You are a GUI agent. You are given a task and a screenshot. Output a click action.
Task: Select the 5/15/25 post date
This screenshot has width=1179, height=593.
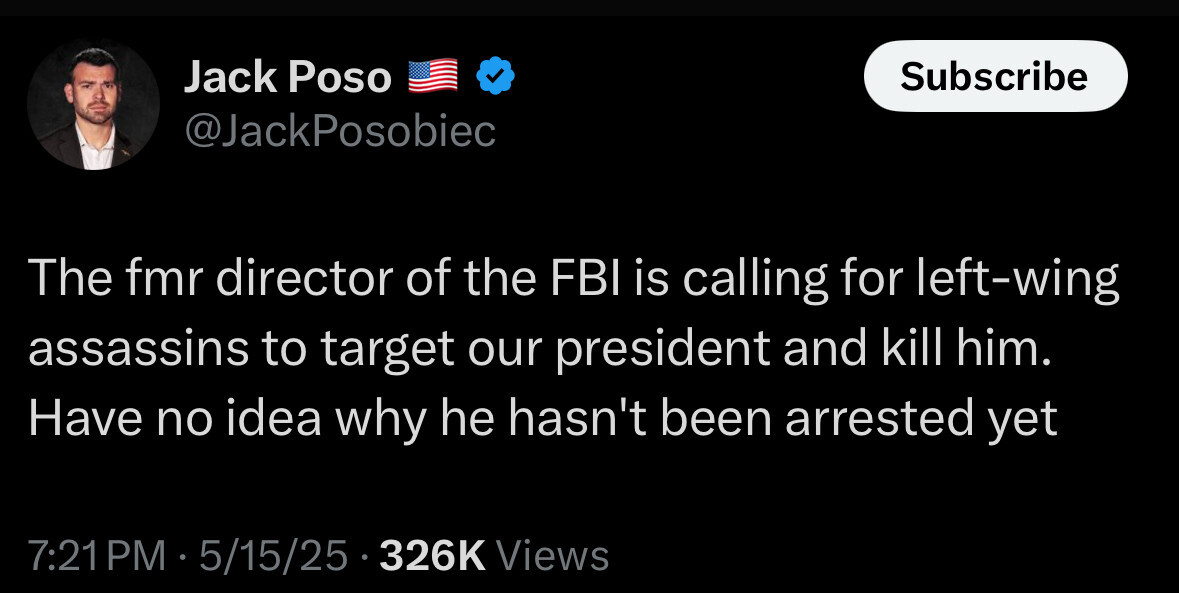point(273,554)
